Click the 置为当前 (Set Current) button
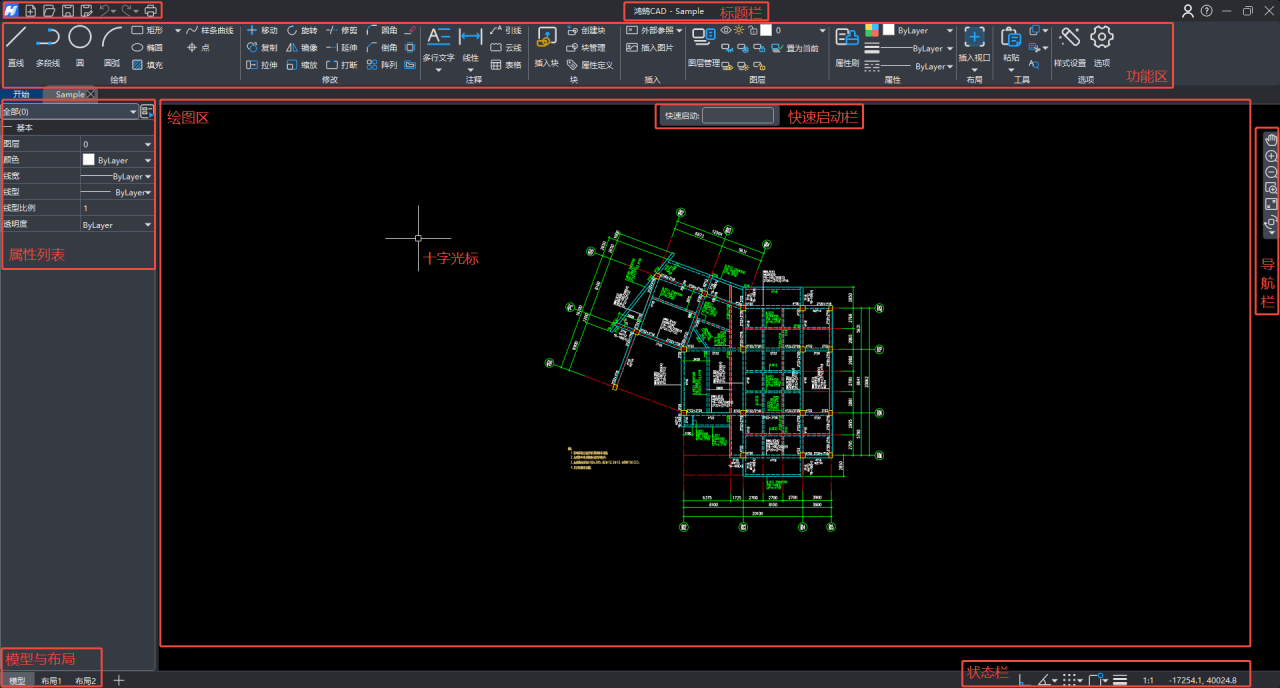The image size is (1280, 688). (x=794, y=48)
